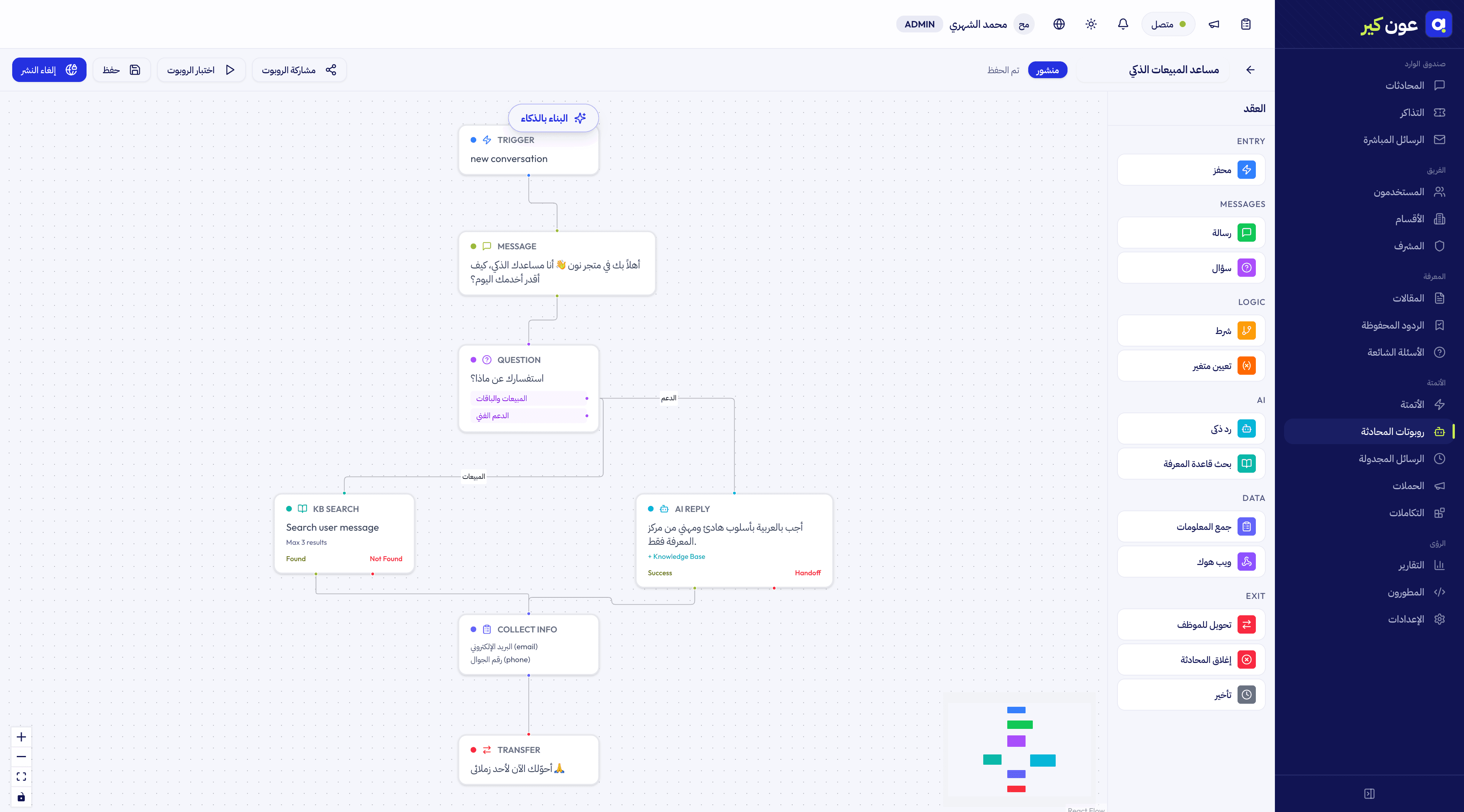
Task: Pick the ويب هوك webhook node
Action: point(1191,562)
